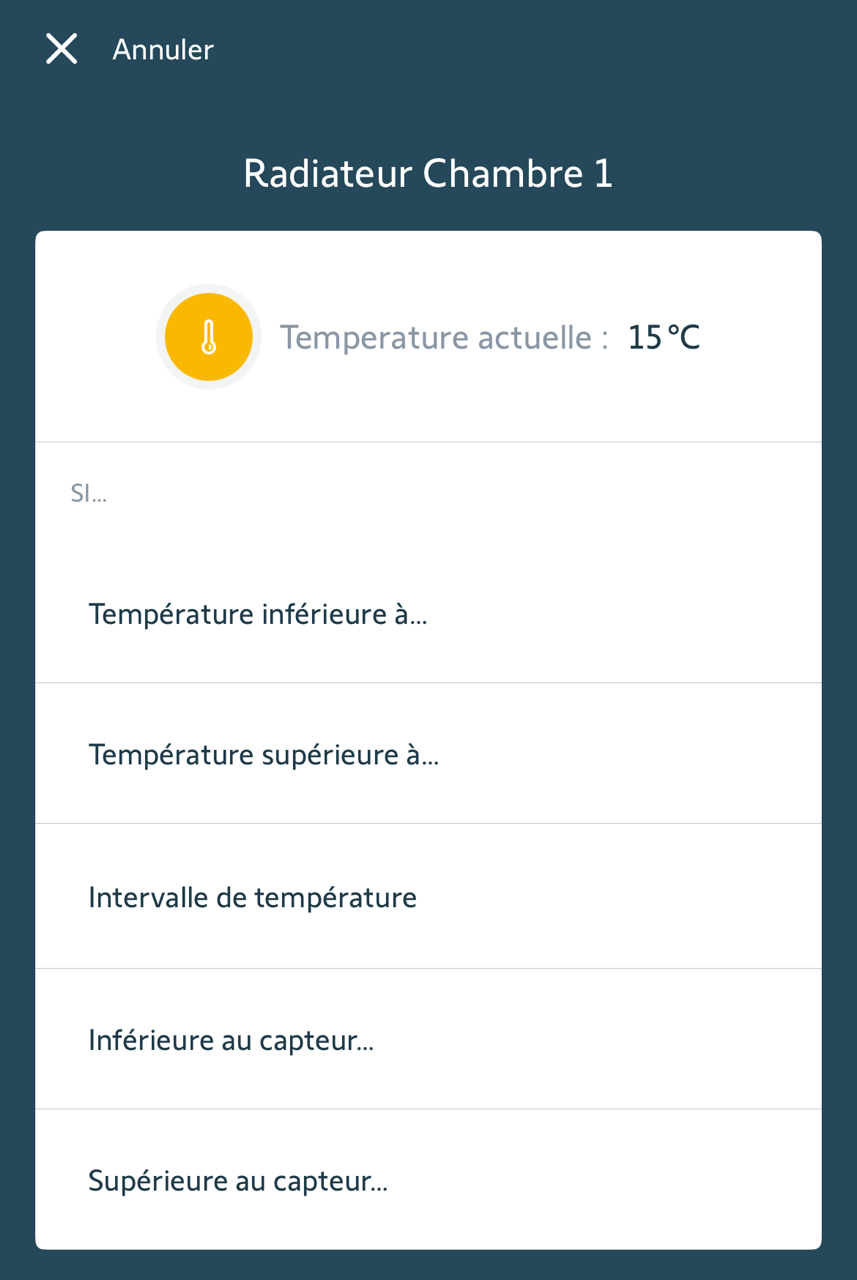Tap the yellow thermometer icon
This screenshot has width=857, height=1280.
208,337
